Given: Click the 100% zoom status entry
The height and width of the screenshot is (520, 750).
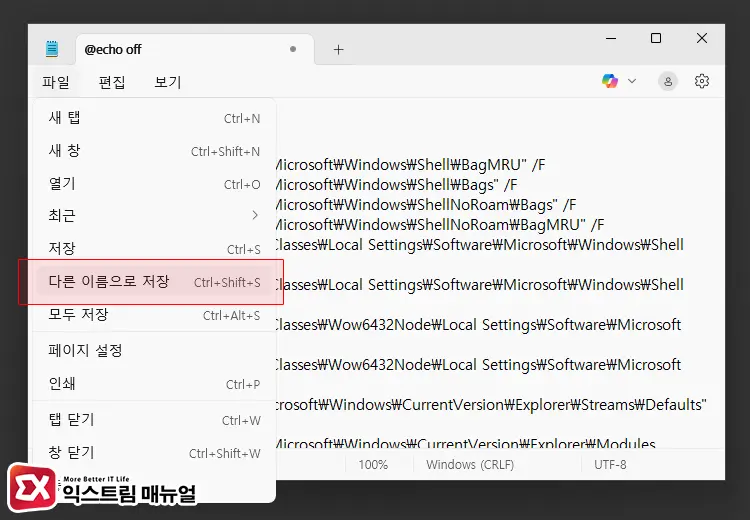Looking at the screenshot, I should click(373, 465).
